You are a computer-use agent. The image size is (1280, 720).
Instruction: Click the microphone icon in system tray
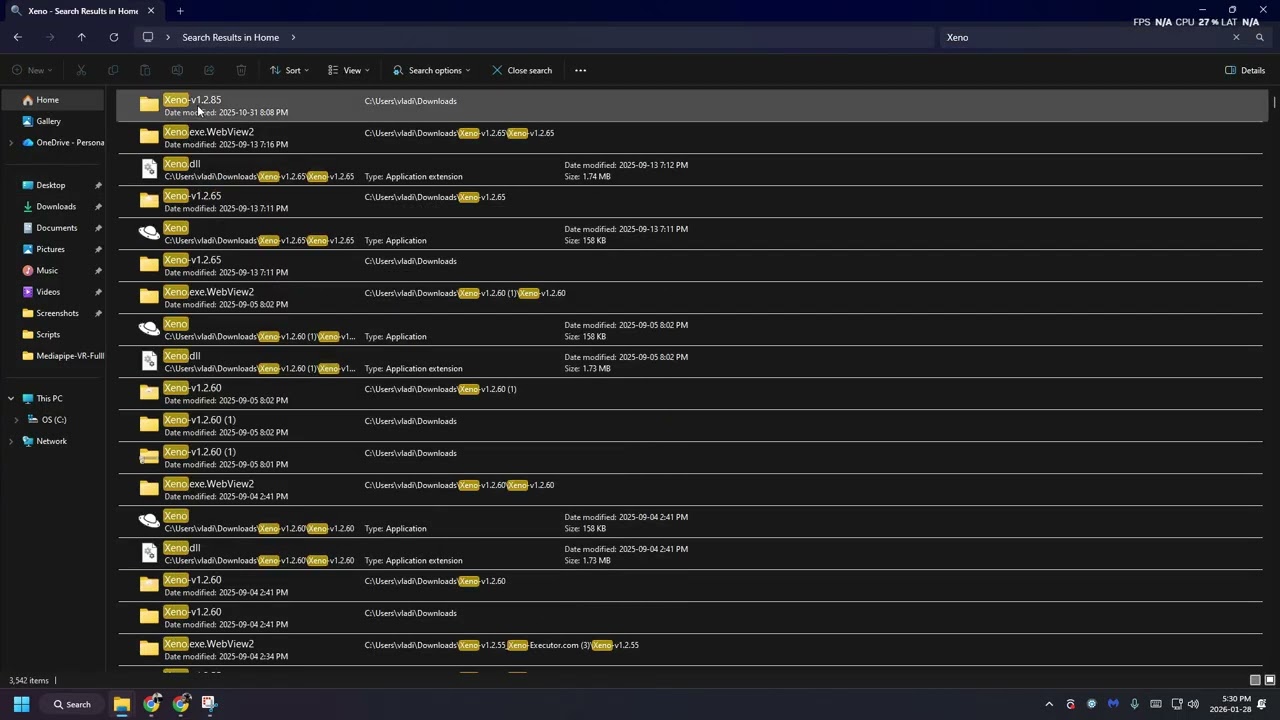[1134, 704]
